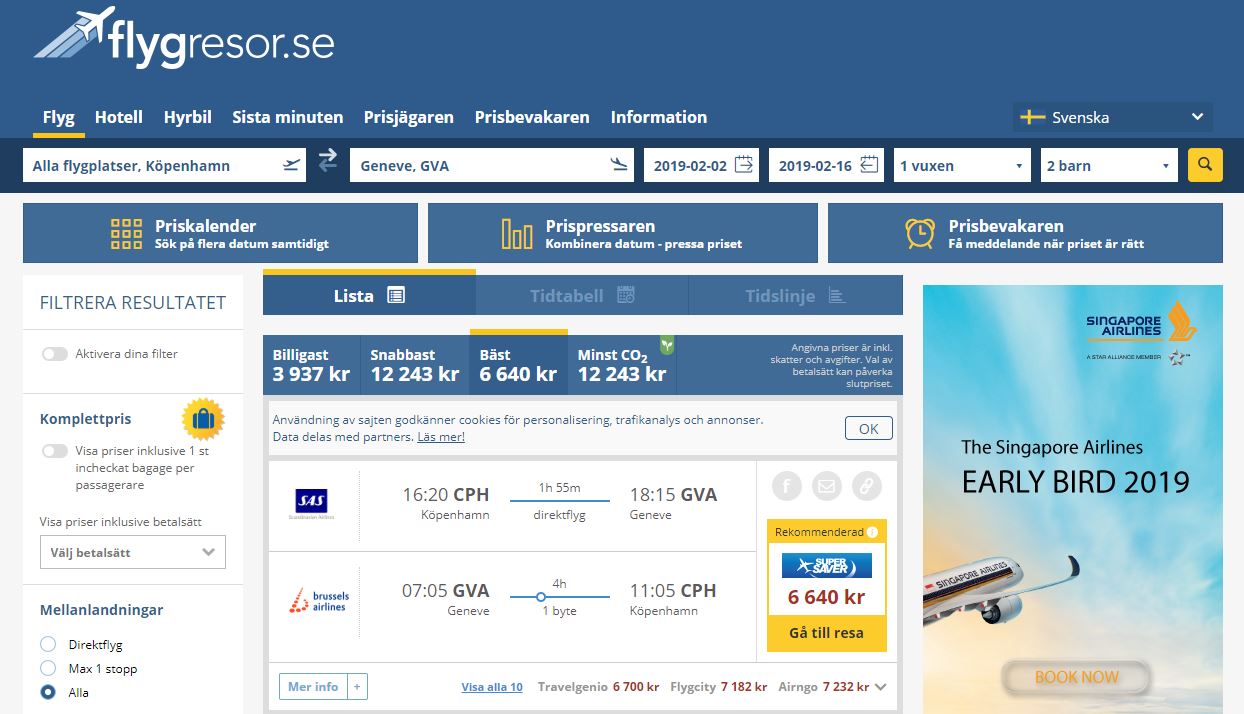The height and width of the screenshot is (714, 1244).
Task: Open the 1 vuxen passengers dropdown
Action: [x=963, y=165]
